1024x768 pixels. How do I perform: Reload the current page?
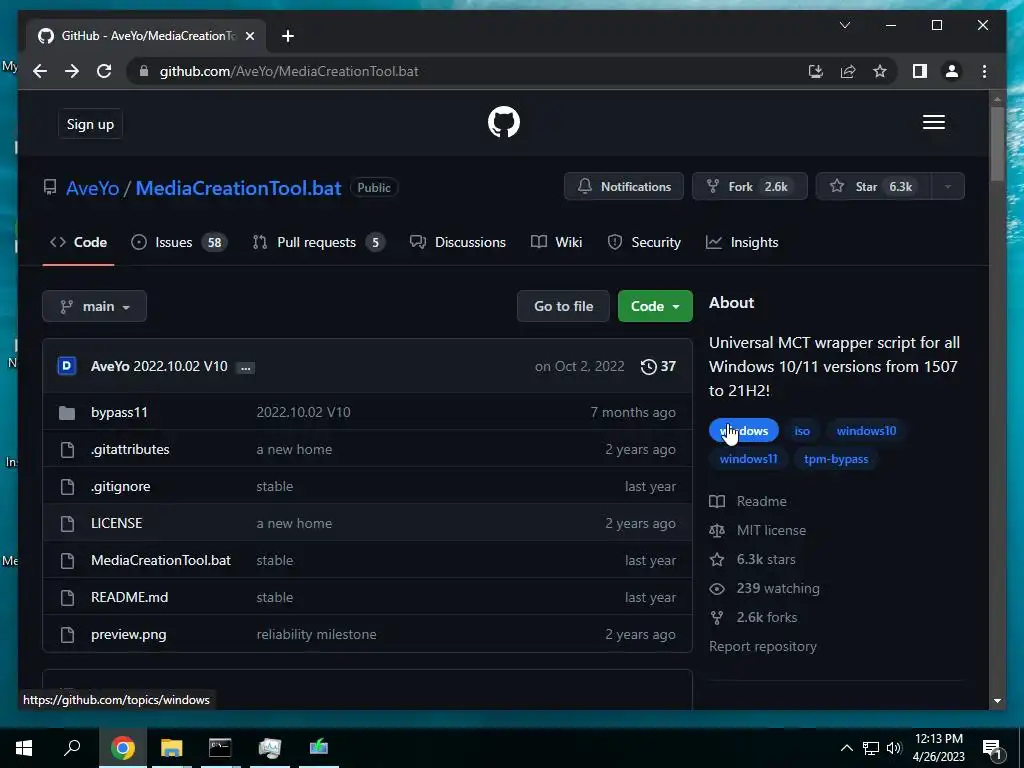click(104, 71)
